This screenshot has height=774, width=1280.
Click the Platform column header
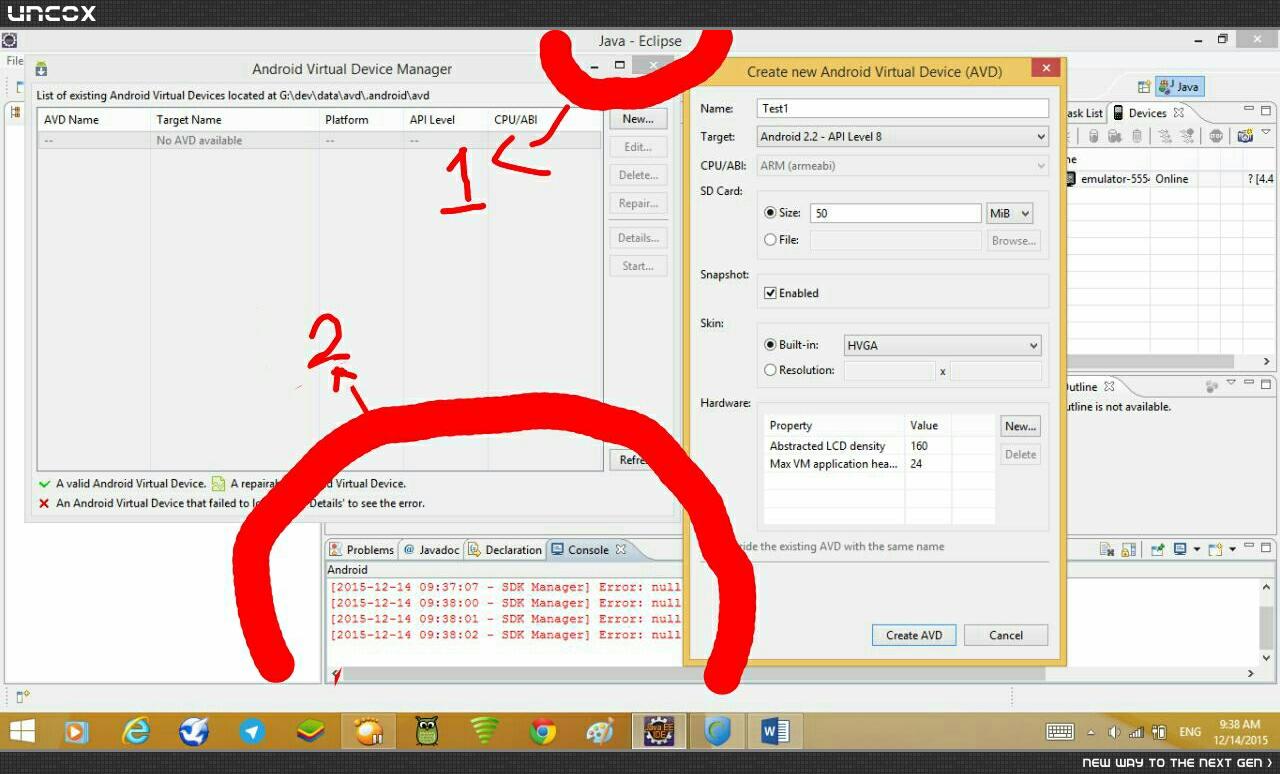(x=361, y=120)
